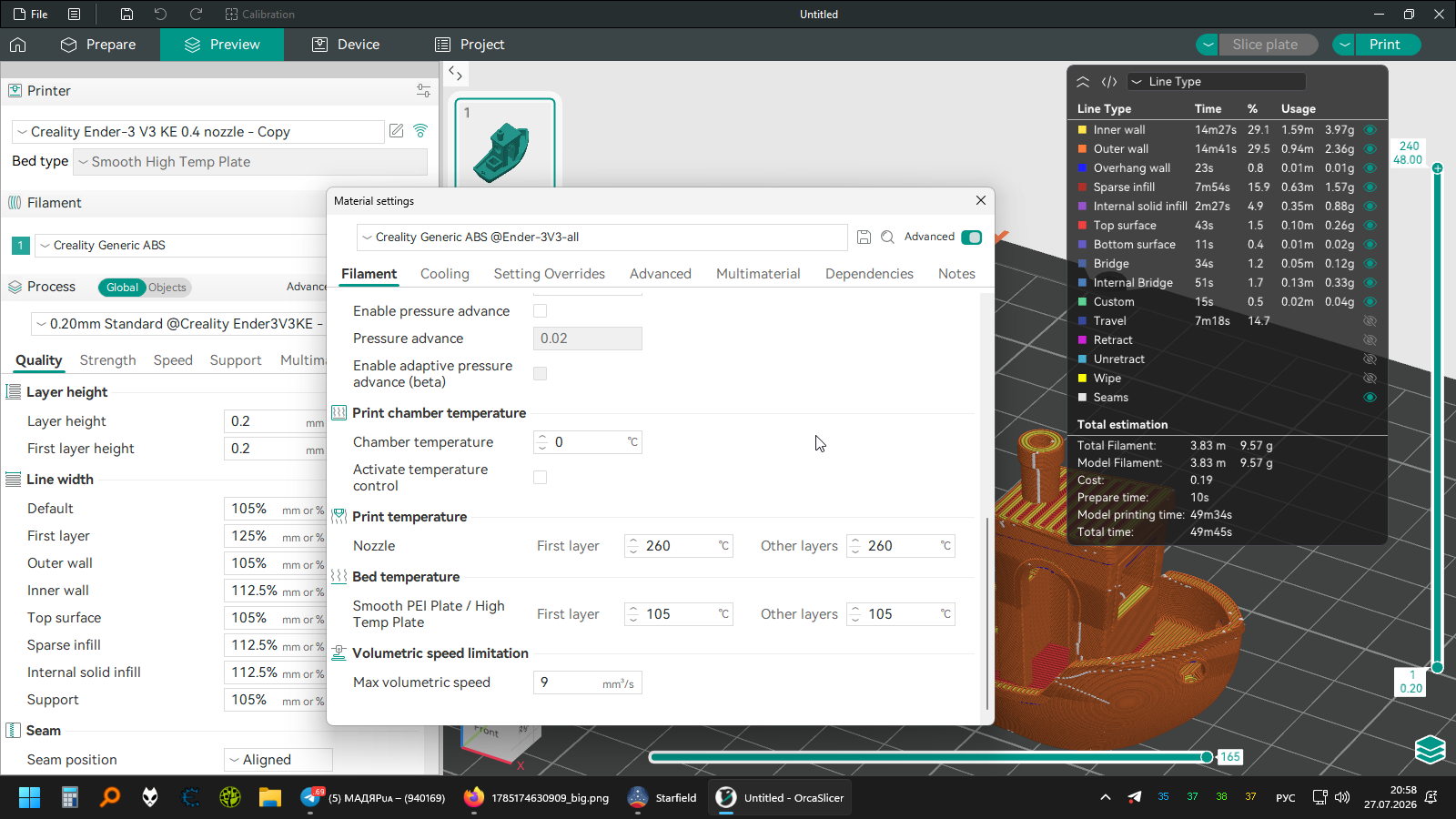
Task: Click the Print button
Action: pos(1385,45)
